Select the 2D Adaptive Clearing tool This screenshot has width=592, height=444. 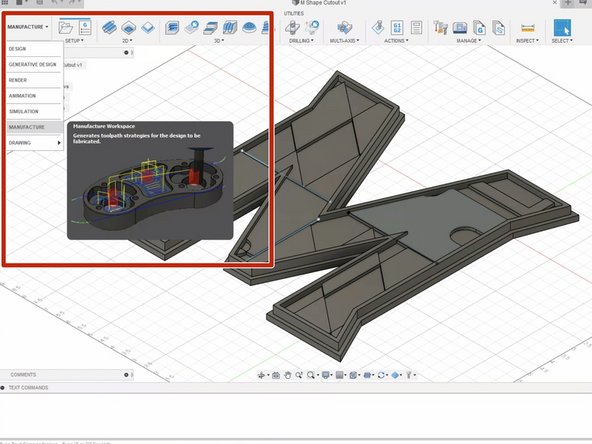coord(109,27)
